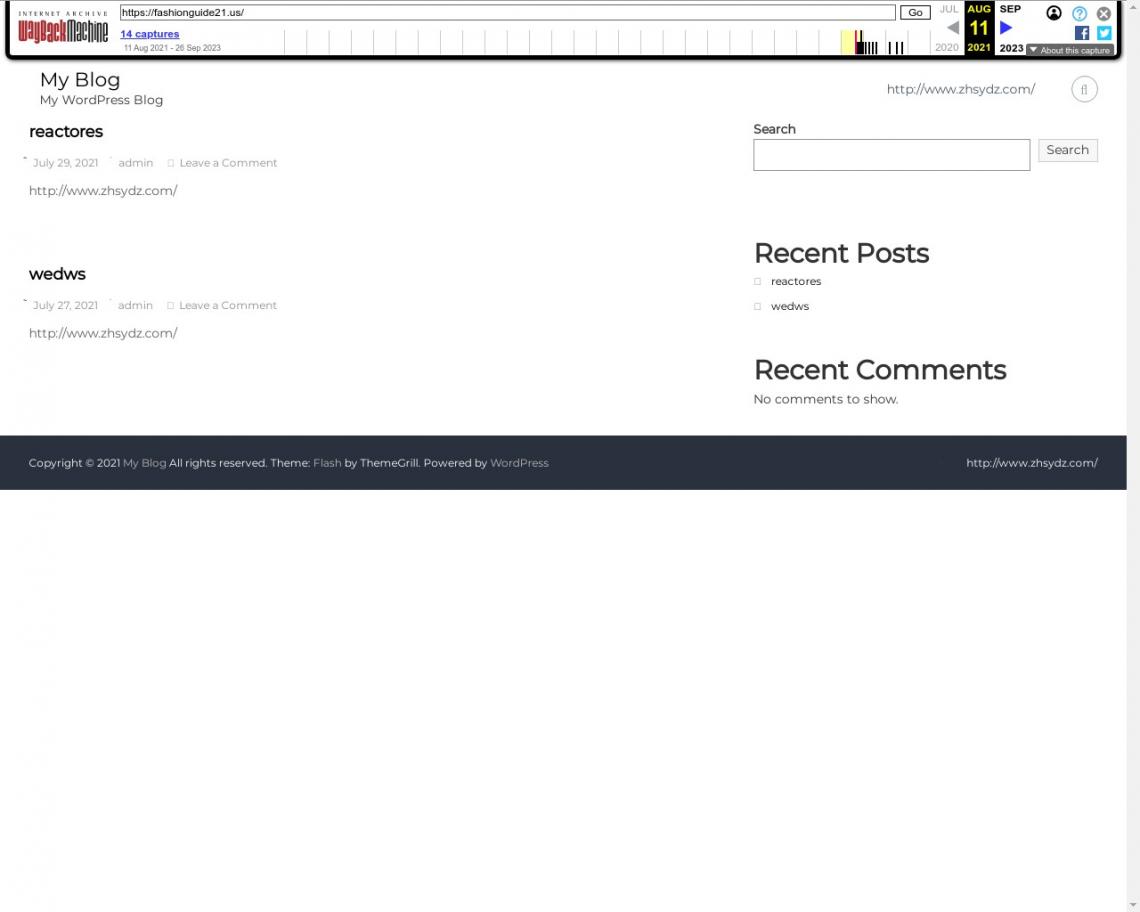
Task: Open the reactores post title
Action: (66, 132)
